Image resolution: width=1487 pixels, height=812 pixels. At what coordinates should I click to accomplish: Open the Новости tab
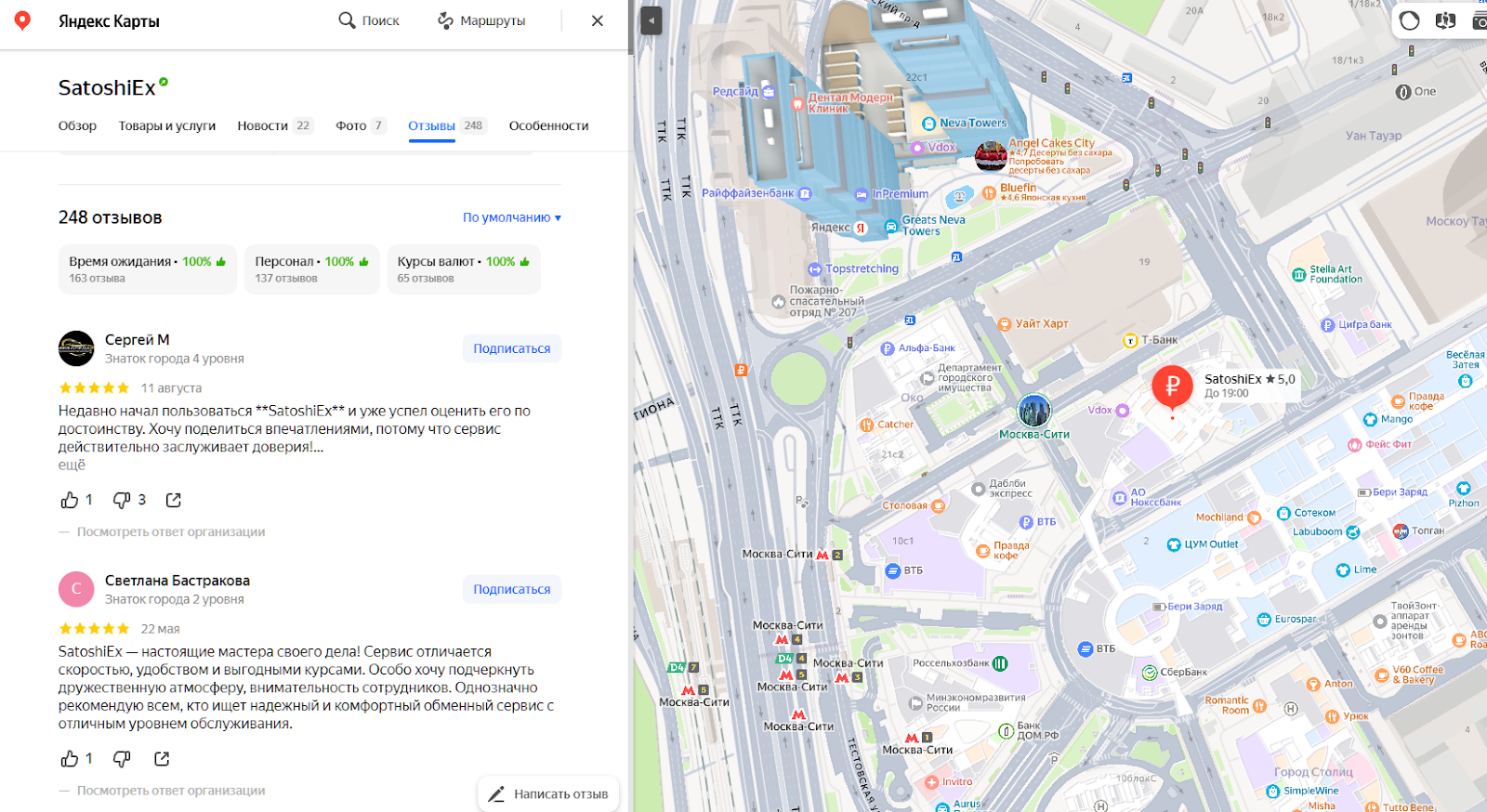click(275, 125)
